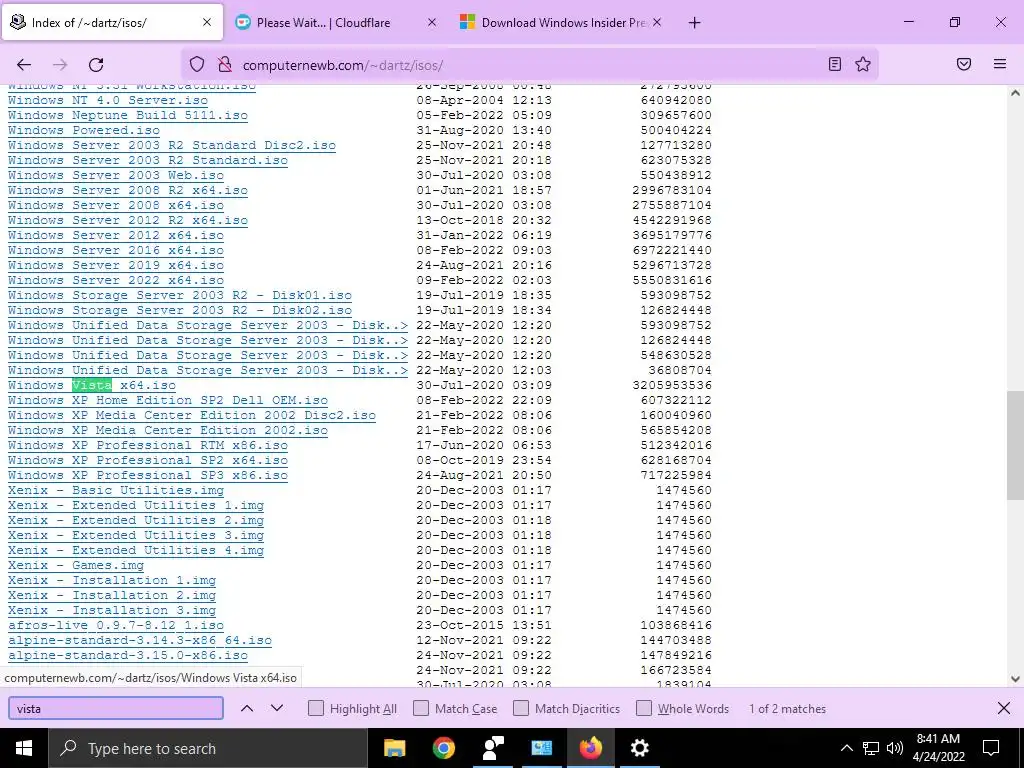The height and width of the screenshot is (768, 1024).
Task: Switch to Download Windows Insider Preview tab
Action: 561,22
